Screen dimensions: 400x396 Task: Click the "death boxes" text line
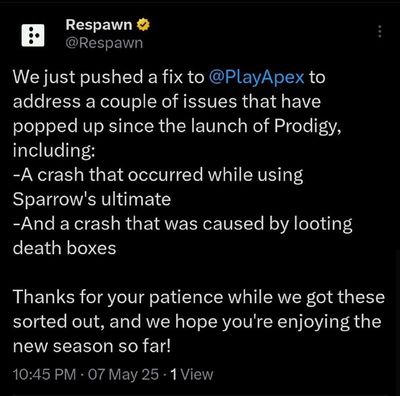click(x=64, y=248)
